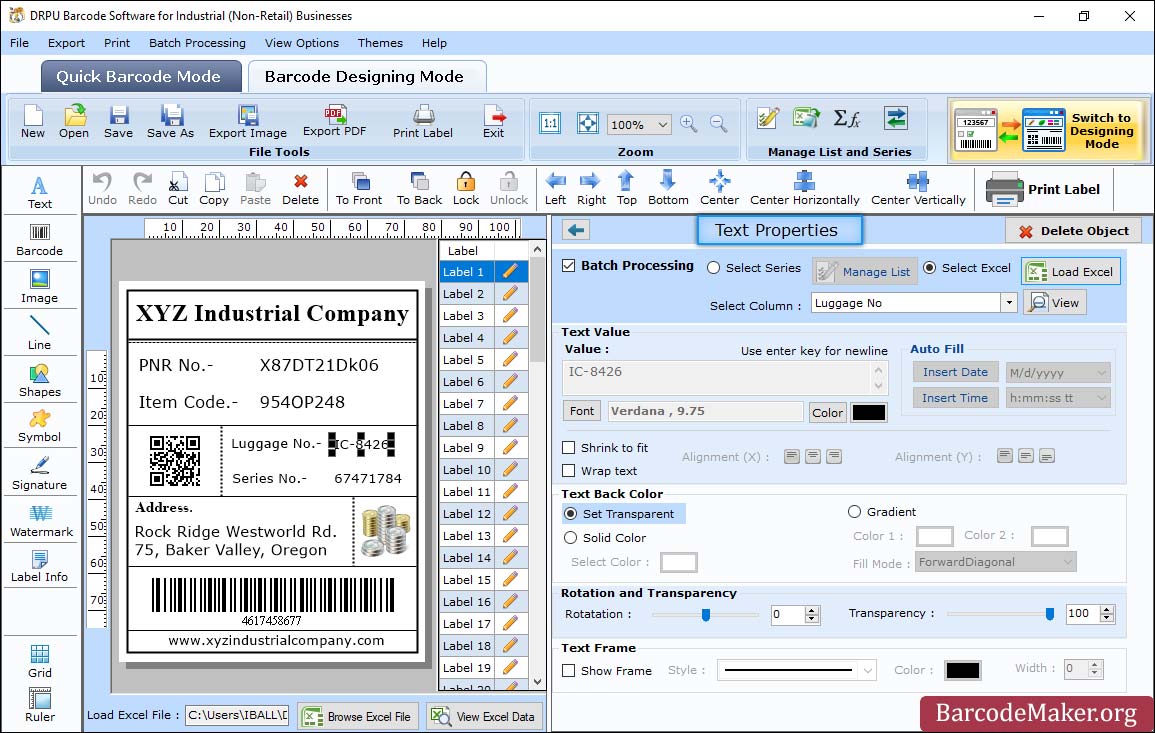
Task: Open the date format dropdown
Action: click(1101, 373)
